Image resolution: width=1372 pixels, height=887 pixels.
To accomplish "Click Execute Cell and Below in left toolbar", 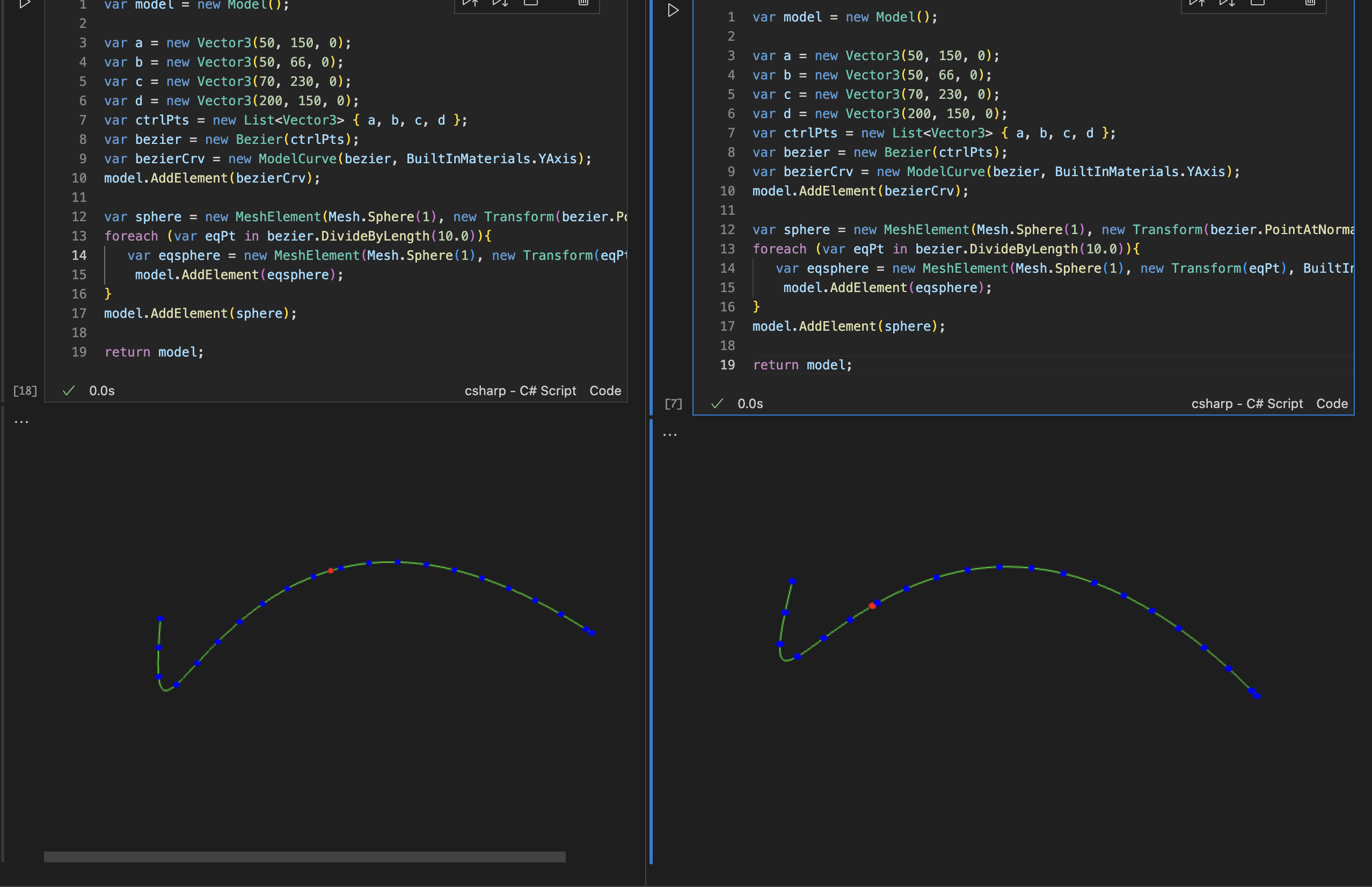I will pos(500,3).
